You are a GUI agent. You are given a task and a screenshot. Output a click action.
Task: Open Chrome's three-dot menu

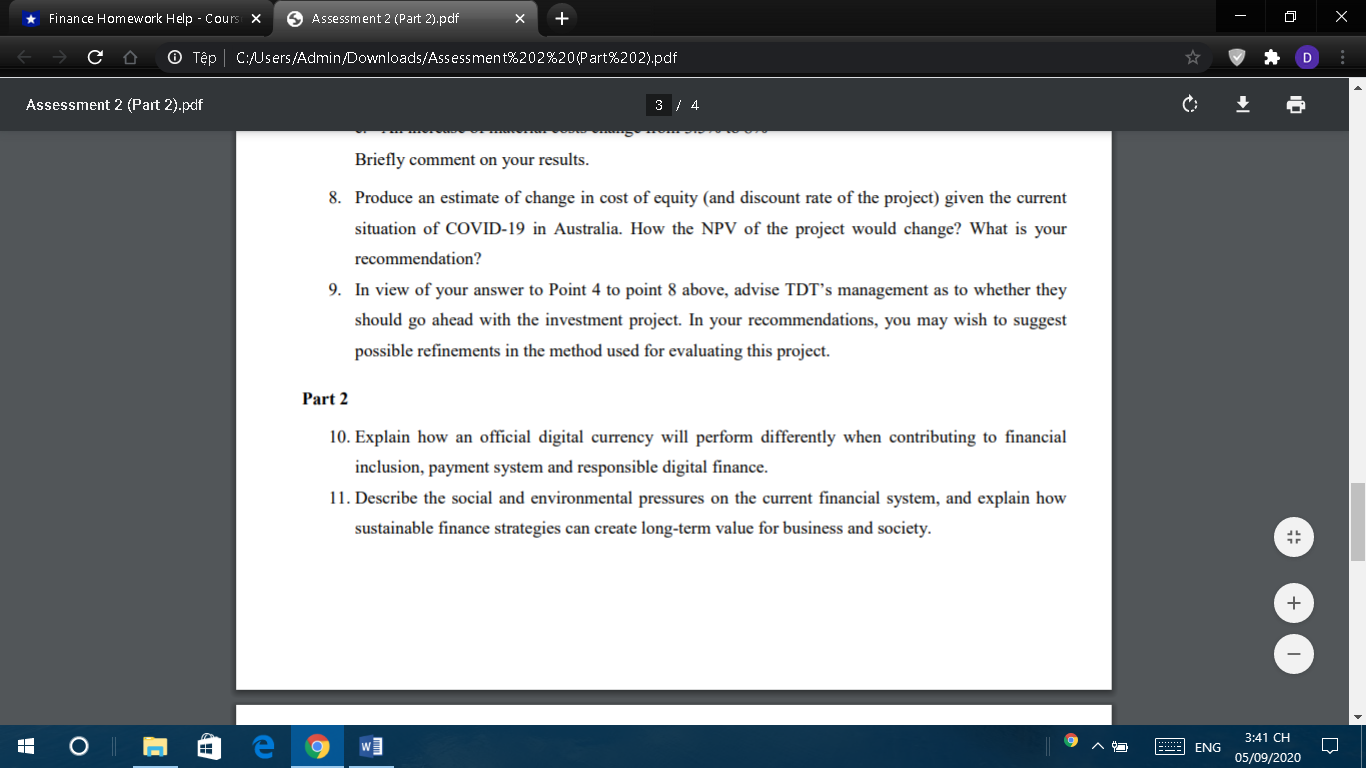(1345, 57)
